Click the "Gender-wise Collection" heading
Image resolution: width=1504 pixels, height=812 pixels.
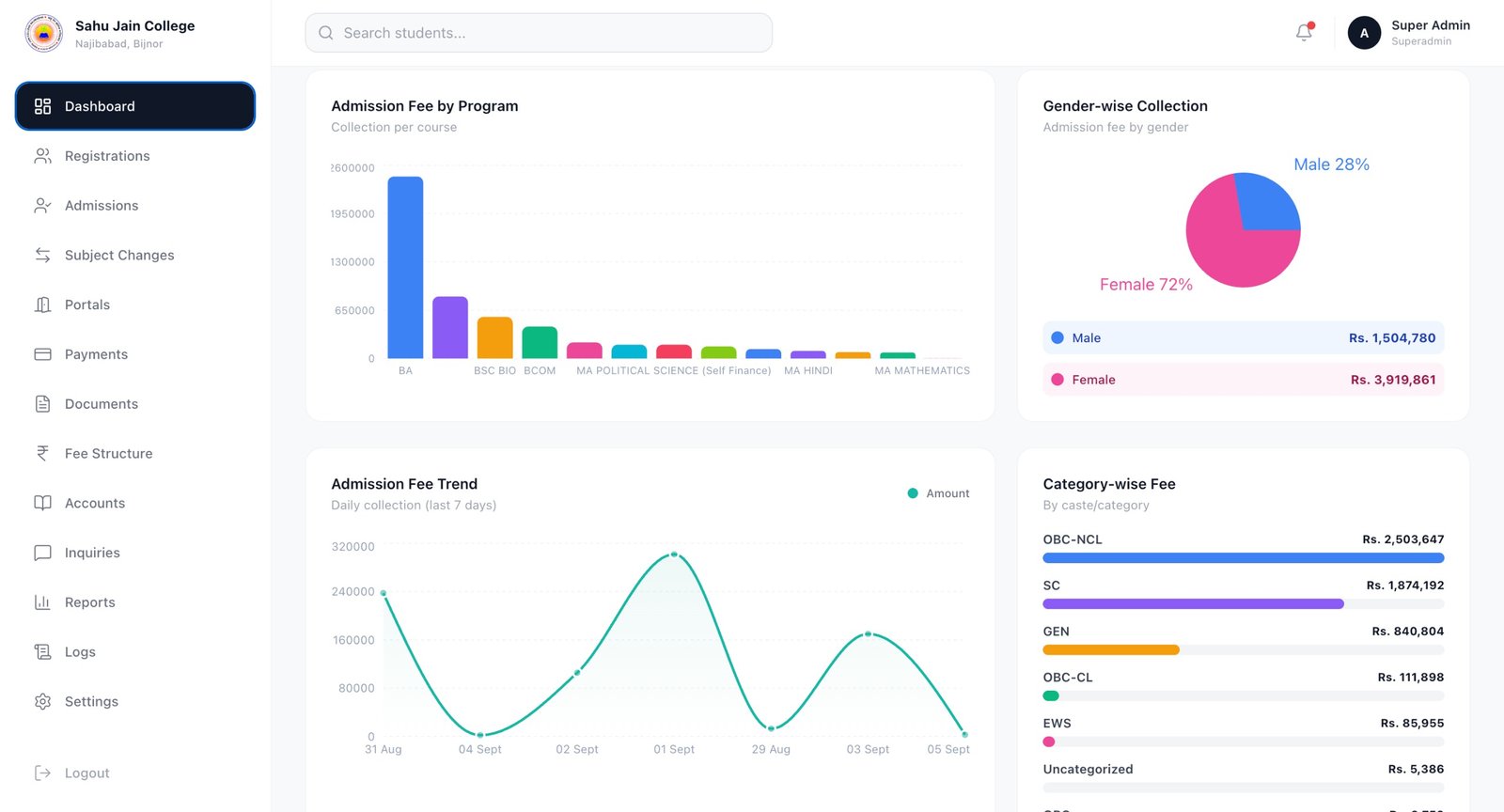pos(1125,106)
